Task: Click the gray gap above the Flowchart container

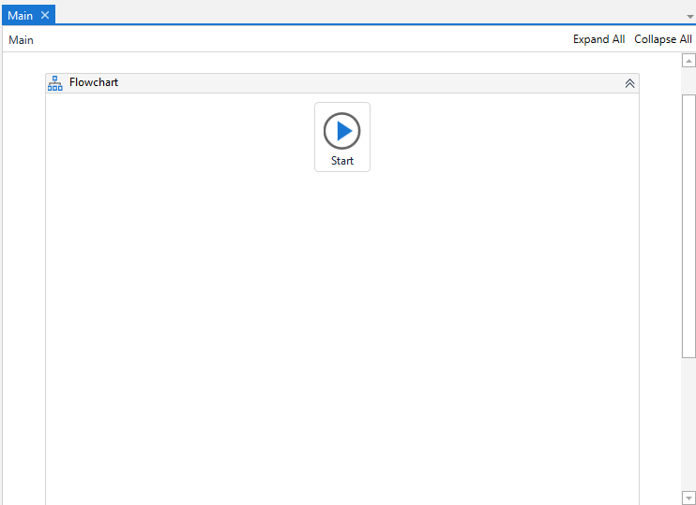Action: pos(340,63)
